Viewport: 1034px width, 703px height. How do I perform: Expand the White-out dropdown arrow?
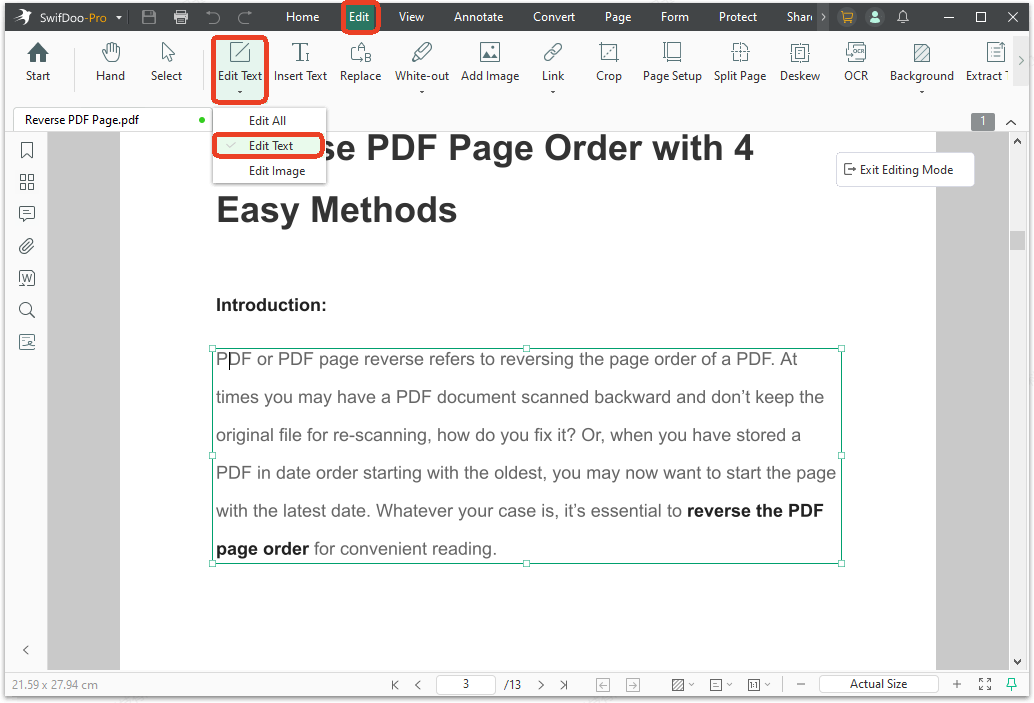(422, 92)
